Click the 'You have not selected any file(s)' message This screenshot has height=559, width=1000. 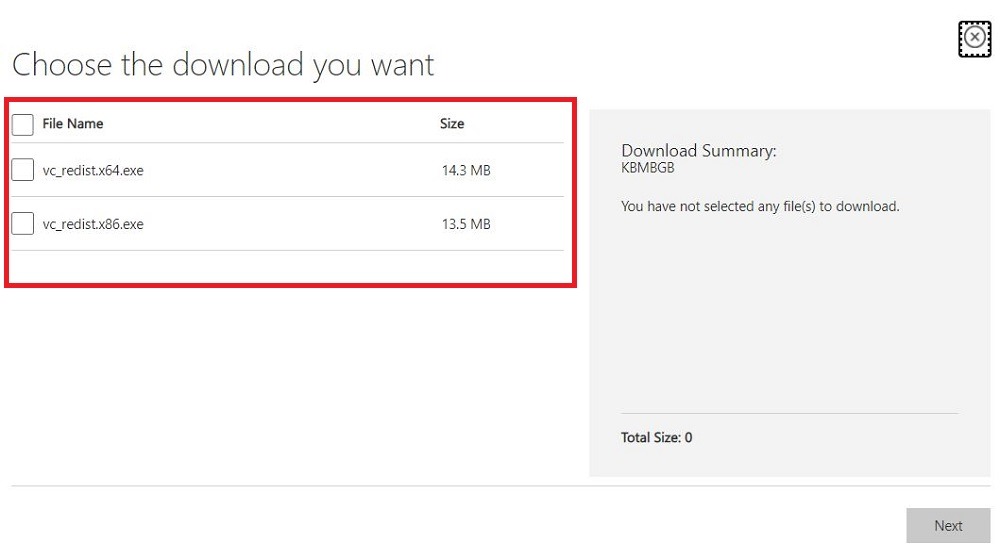[x=760, y=207]
